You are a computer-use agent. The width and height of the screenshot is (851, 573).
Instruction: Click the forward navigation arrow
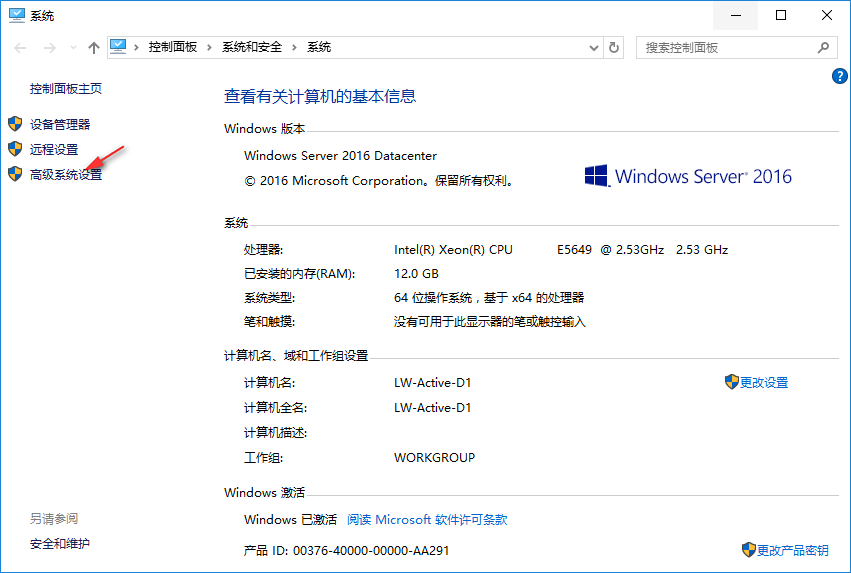[x=49, y=48]
